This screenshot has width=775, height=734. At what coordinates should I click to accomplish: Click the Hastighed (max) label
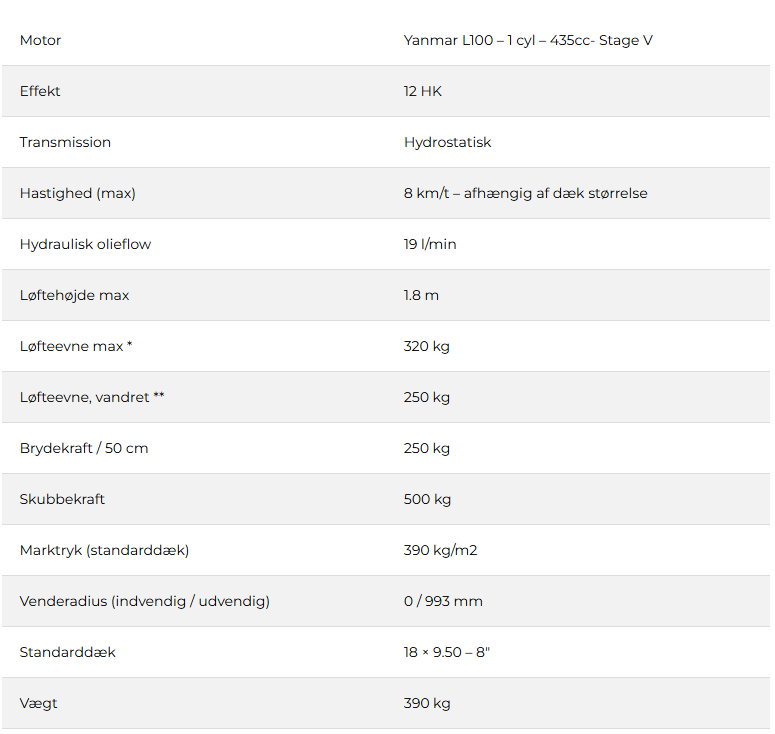[77, 193]
